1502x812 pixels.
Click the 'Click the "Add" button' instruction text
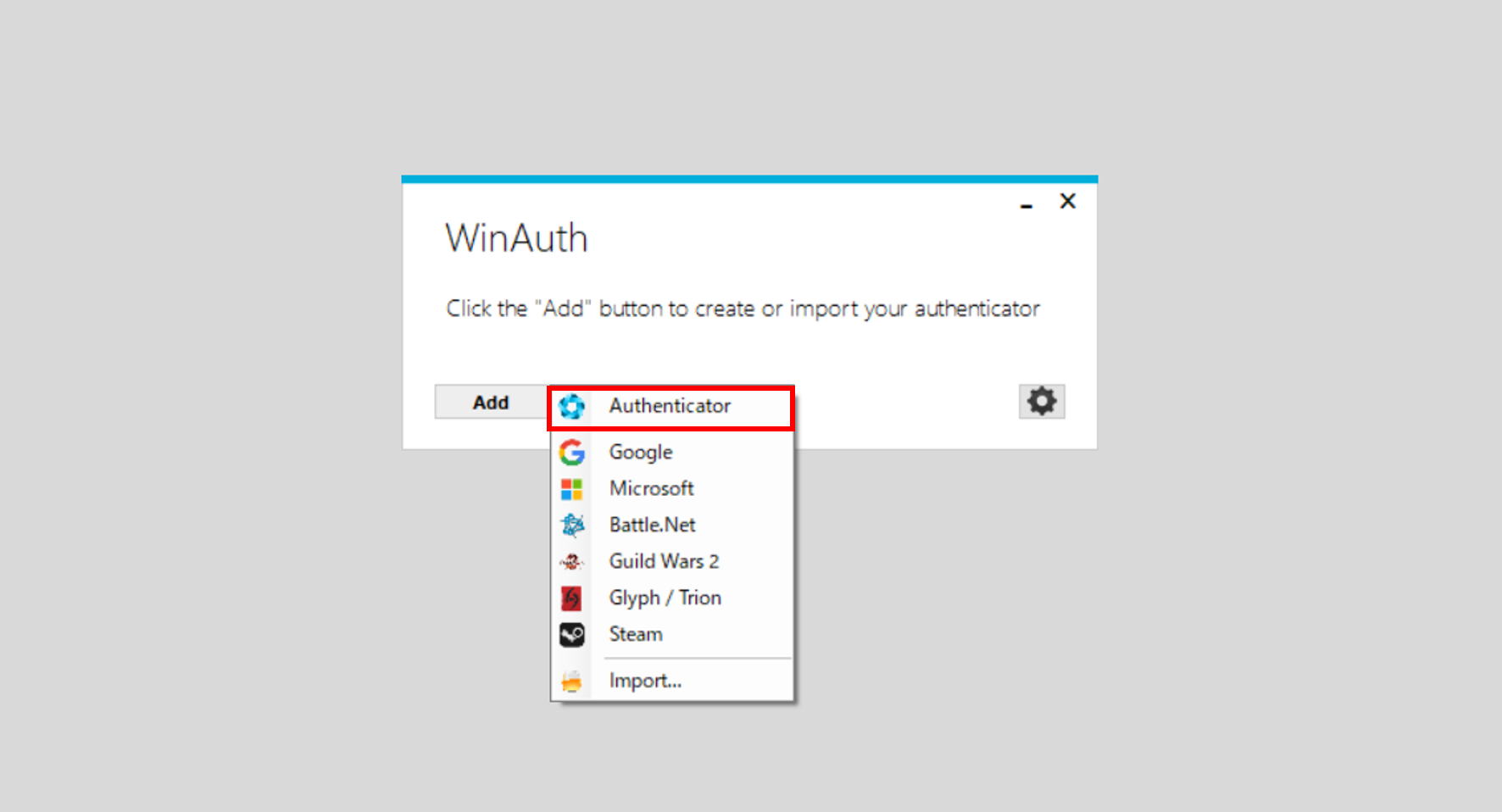(x=743, y=309)
